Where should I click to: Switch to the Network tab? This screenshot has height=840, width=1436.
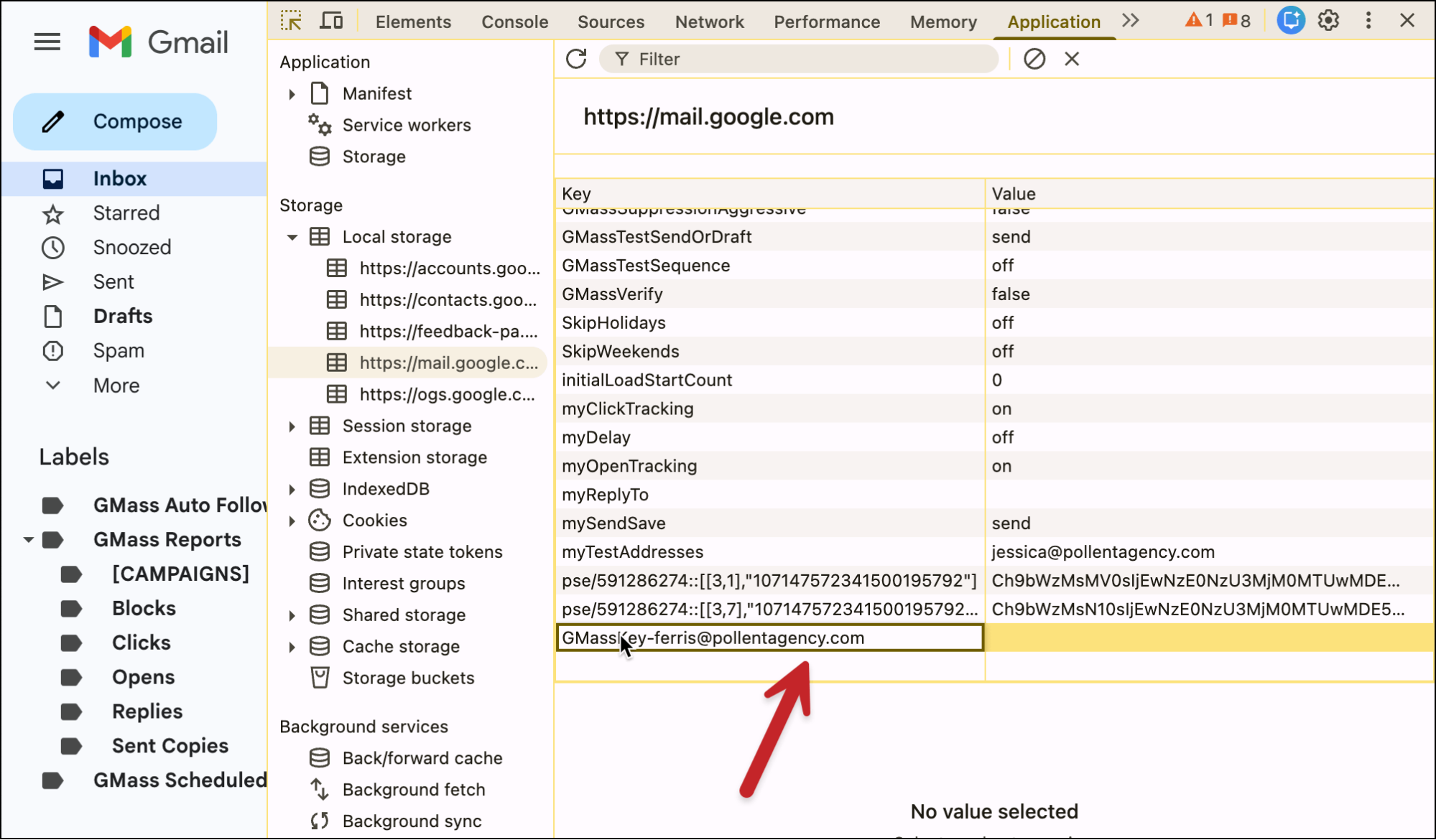point(709,22)
